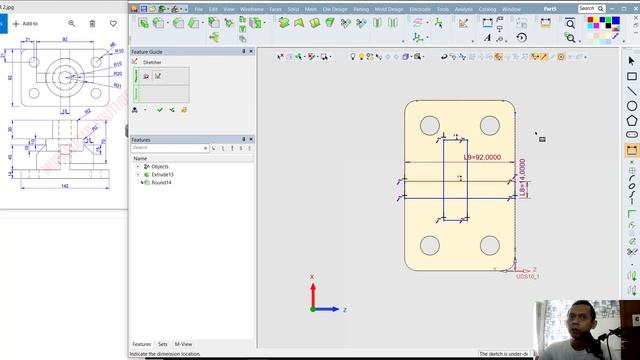The image size is (640, 360).
Task: Click the dimension rectangle icon in ribbon
Action: pos(487,23)
